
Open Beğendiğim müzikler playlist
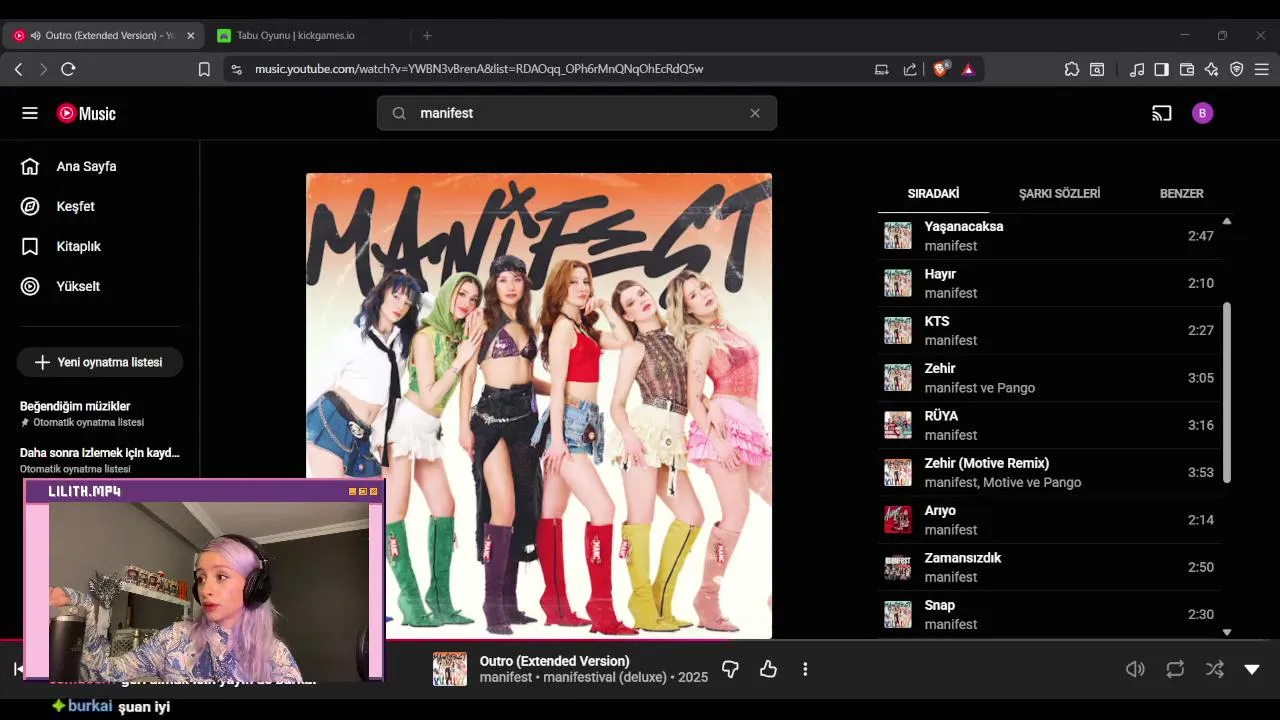pyautogui.click(x=100, y=413)
